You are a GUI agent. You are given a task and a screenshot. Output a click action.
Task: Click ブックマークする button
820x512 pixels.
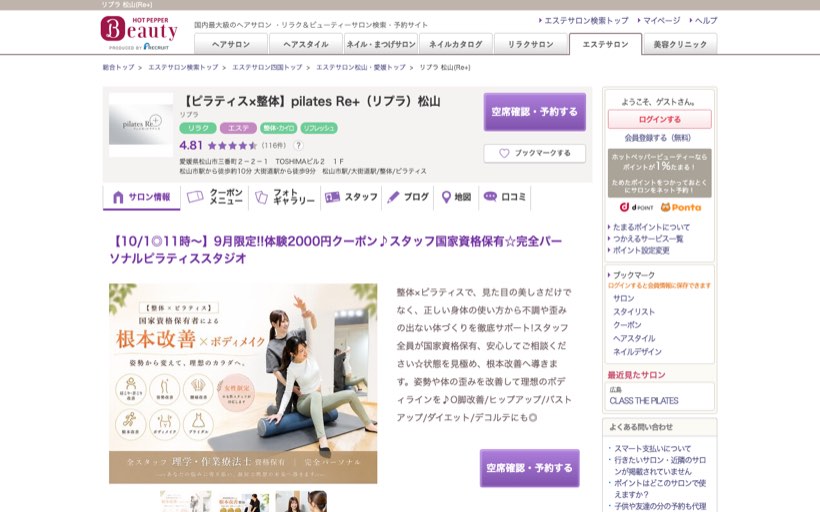click(x=534, y=153)
